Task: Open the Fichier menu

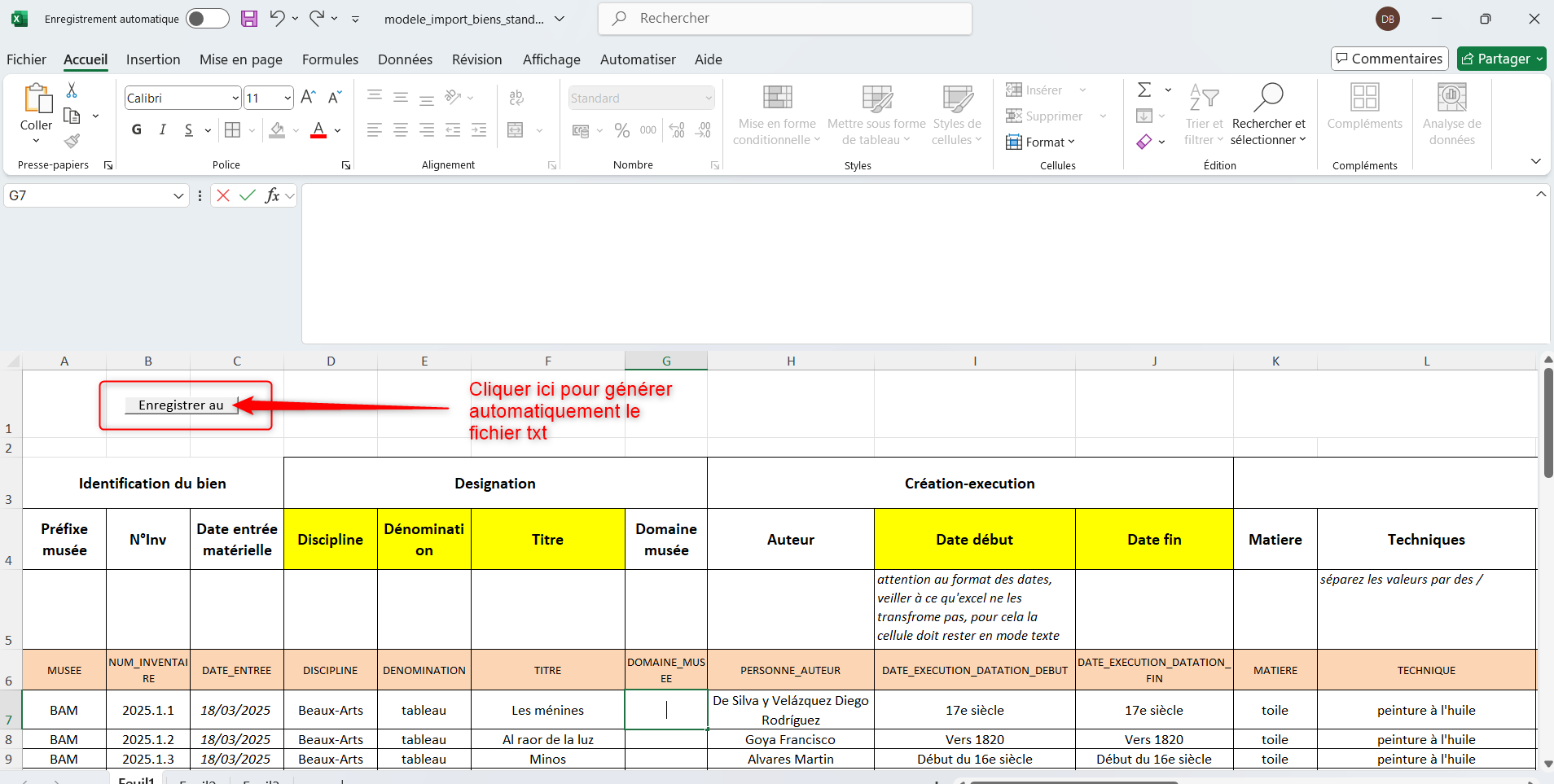Action: point(26,59)
